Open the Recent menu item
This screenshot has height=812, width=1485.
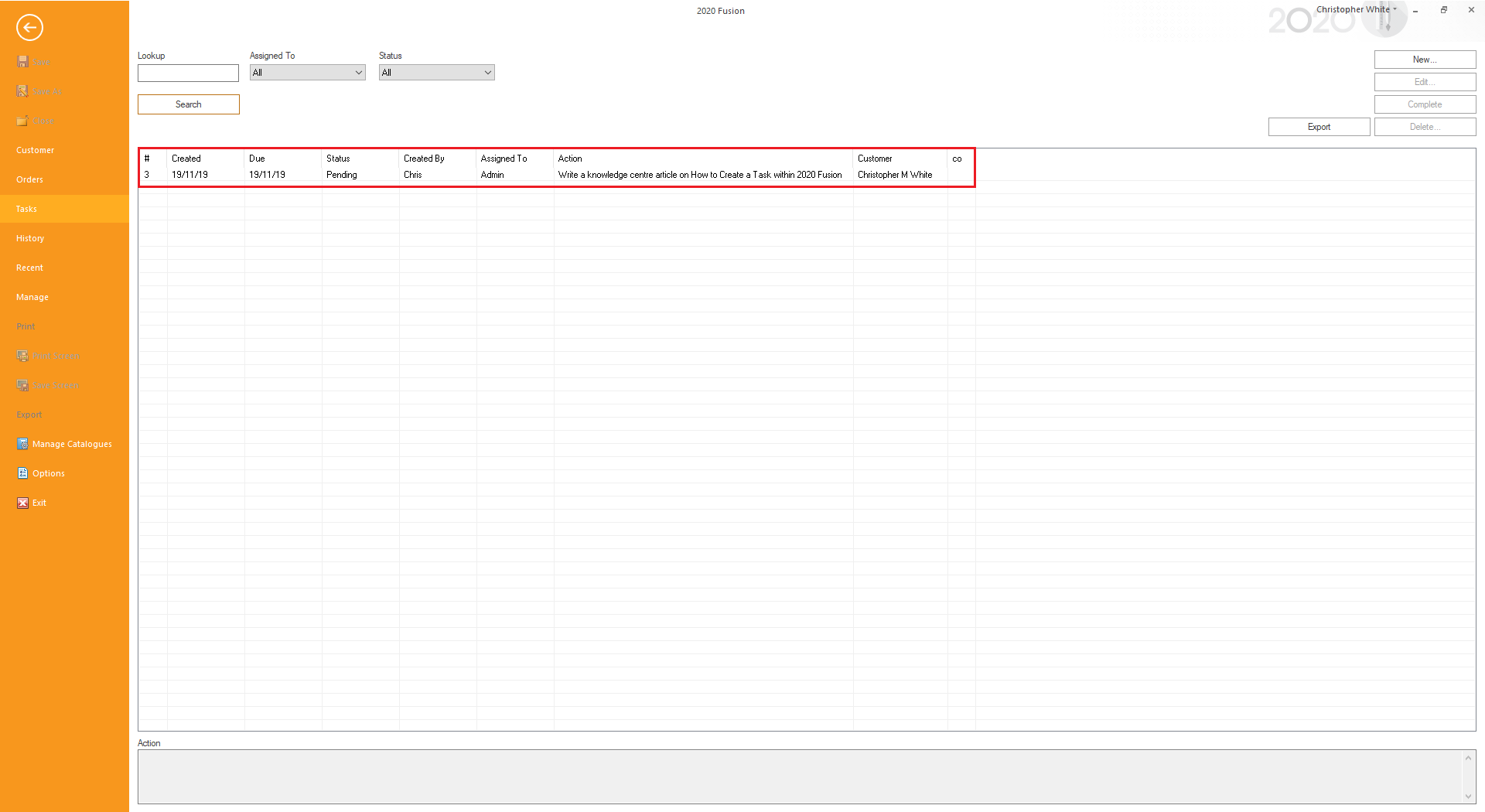coord(64,268)
